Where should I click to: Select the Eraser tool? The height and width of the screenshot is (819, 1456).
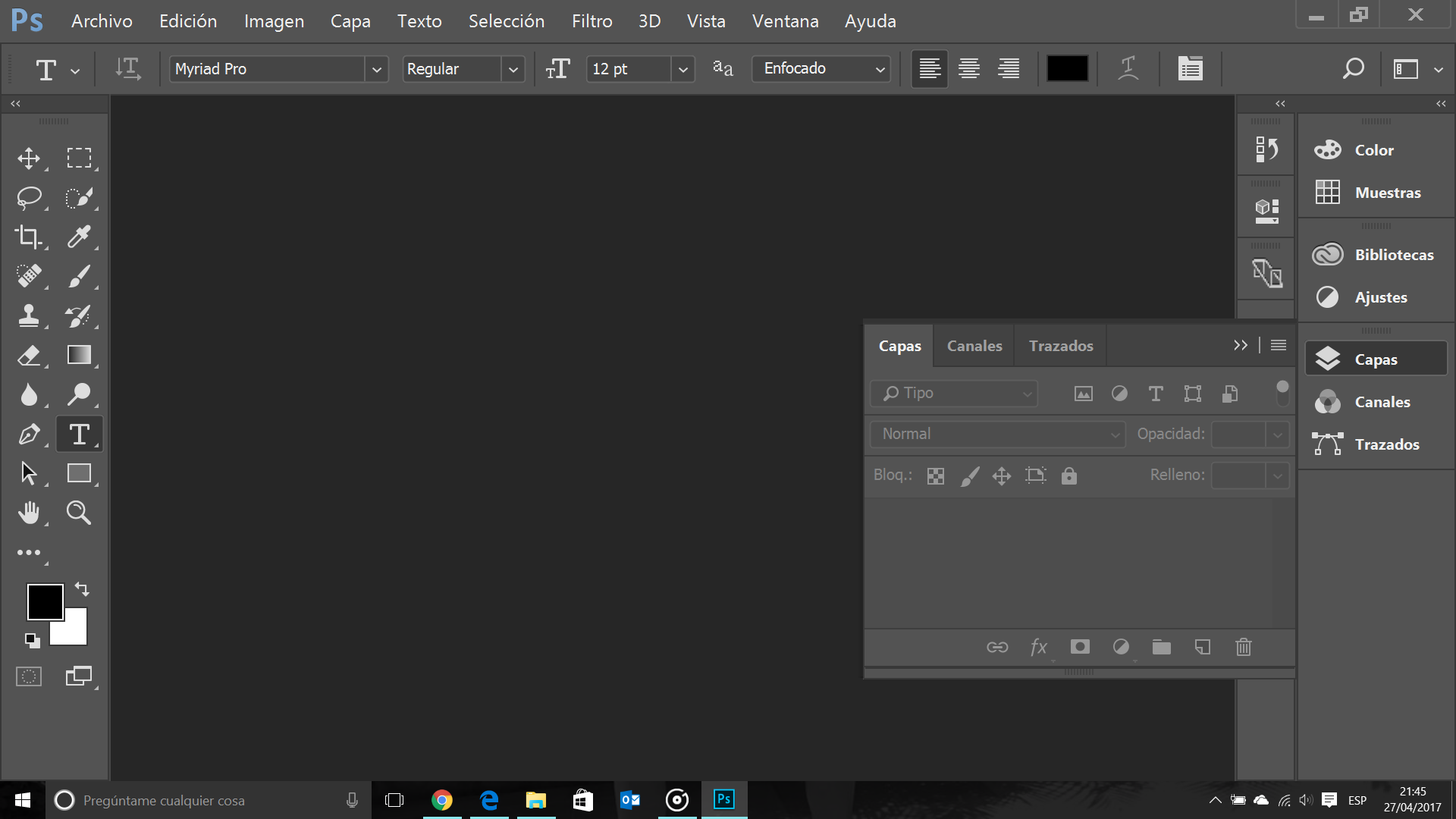29,356
